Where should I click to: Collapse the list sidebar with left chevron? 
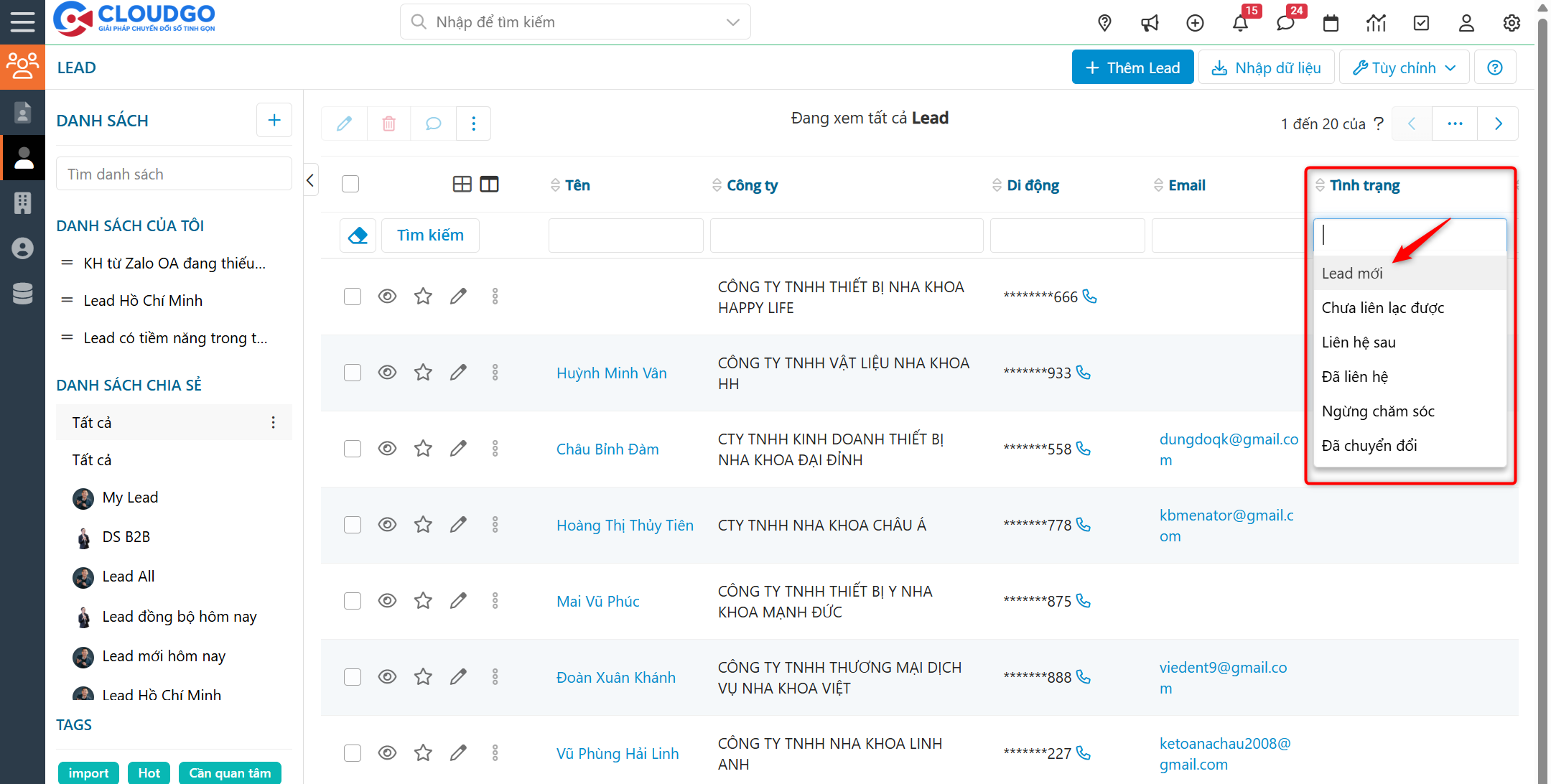tap(310, 180)
